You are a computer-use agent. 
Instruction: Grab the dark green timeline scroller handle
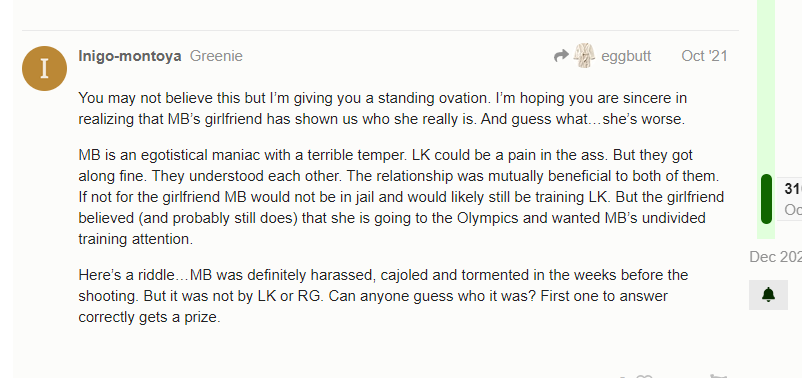(766, 199)
